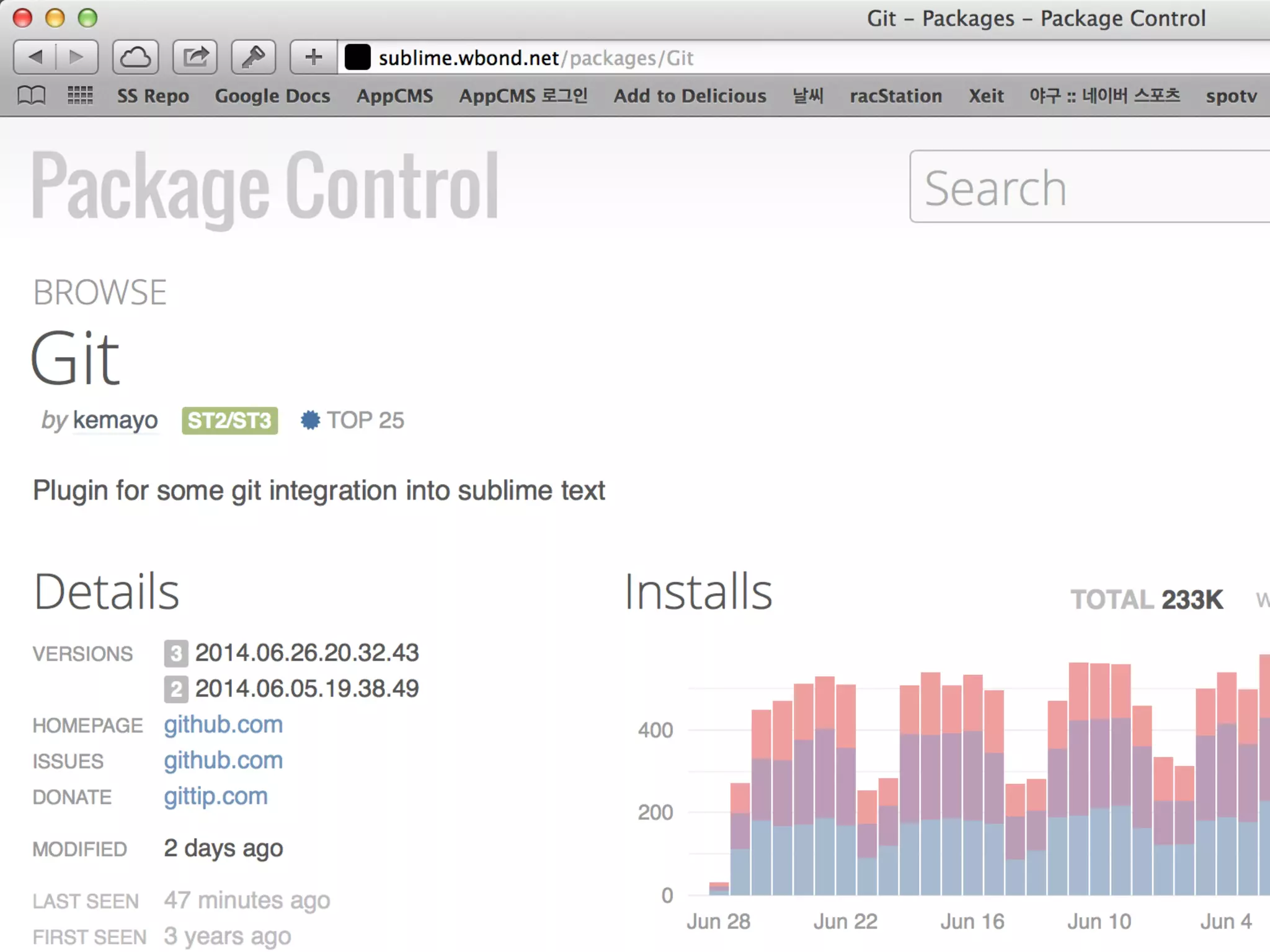Click the green zoom window button
This screenshot has height=952, width=1270.
click(87, 18)
